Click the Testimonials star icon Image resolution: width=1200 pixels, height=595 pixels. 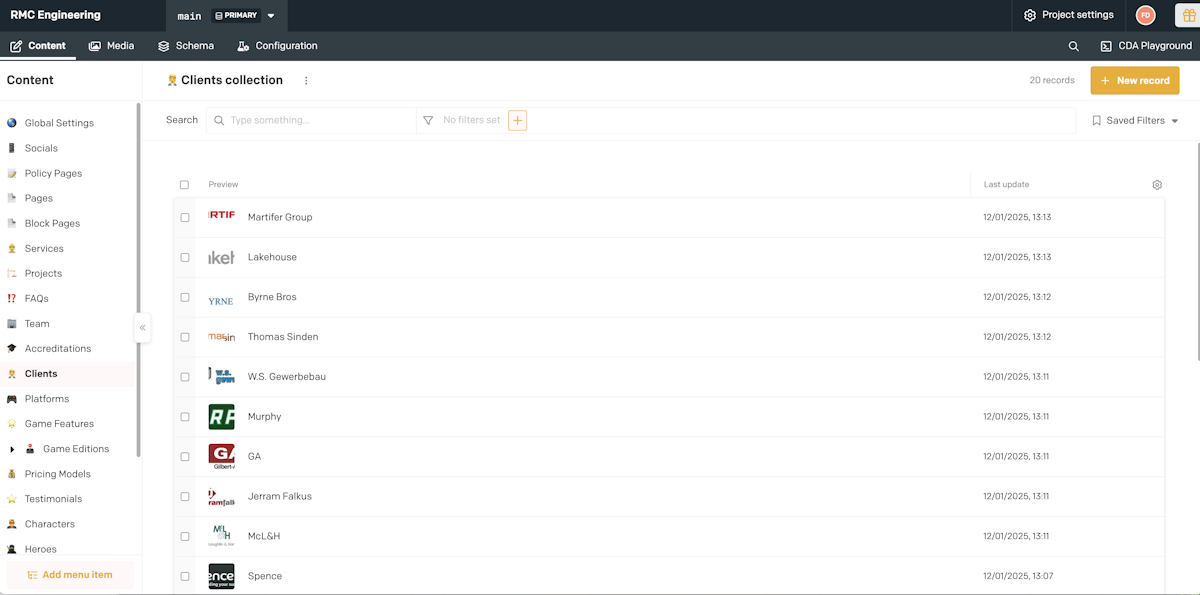(12, 499)
